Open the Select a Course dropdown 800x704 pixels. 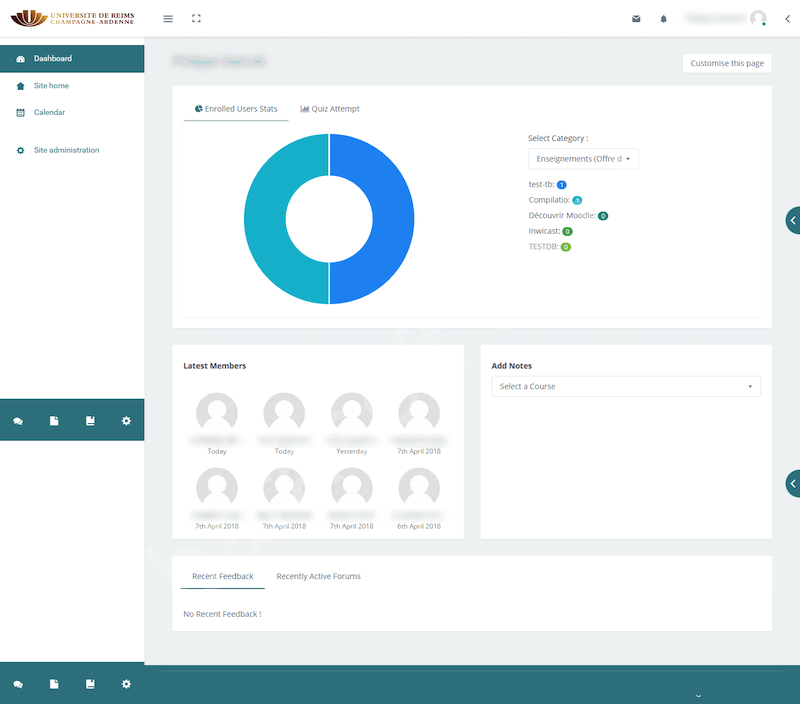pyautogui.click(x=626, y=386)
